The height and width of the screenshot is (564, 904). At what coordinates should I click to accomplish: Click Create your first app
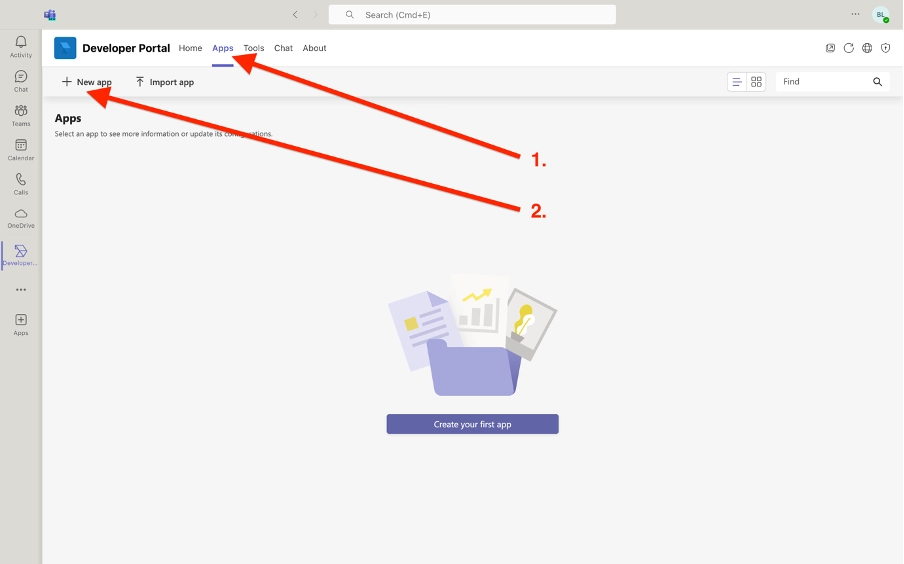point(472,424)
